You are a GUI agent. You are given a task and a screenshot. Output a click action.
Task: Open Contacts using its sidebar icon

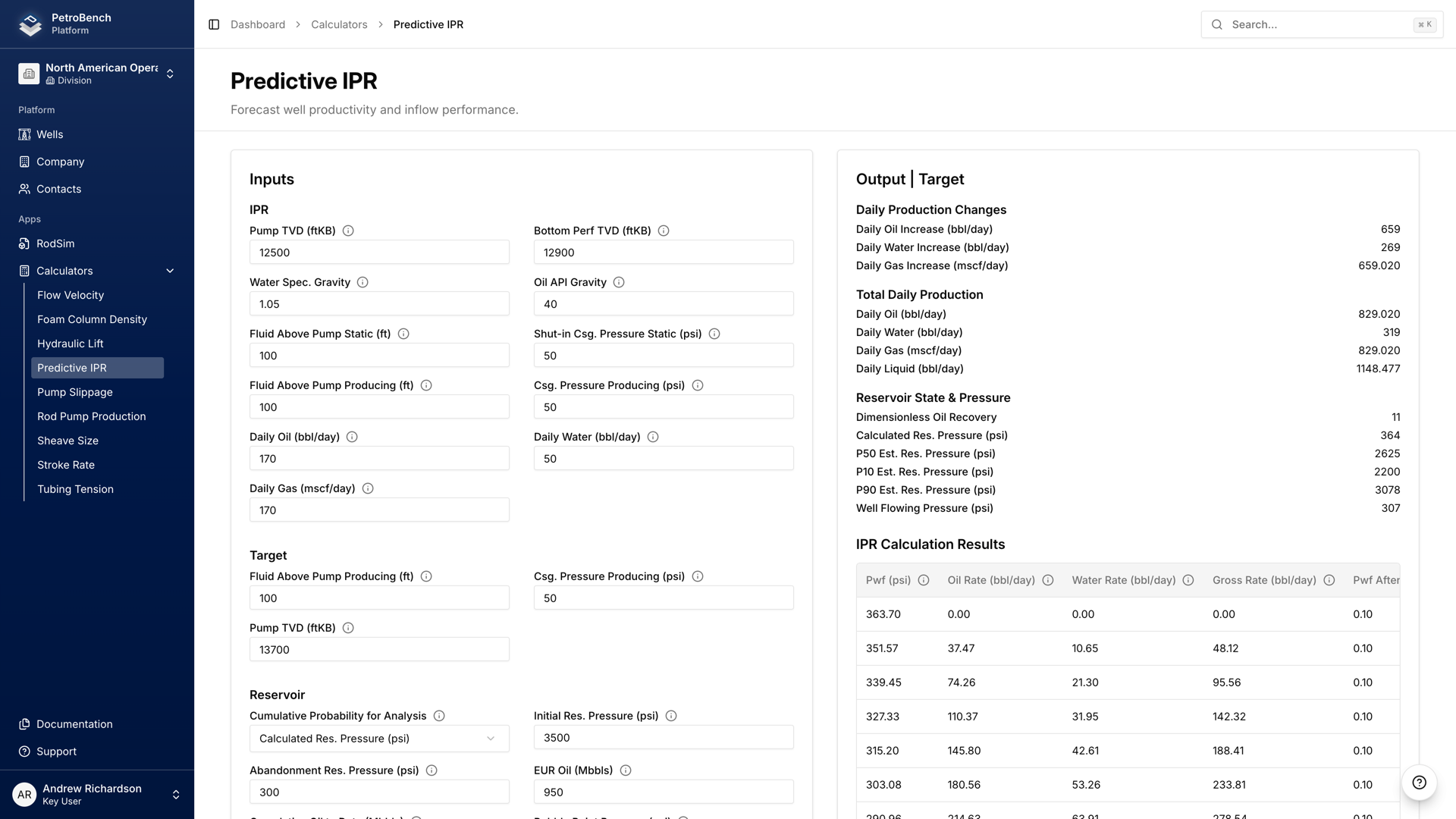click(24, 189)
